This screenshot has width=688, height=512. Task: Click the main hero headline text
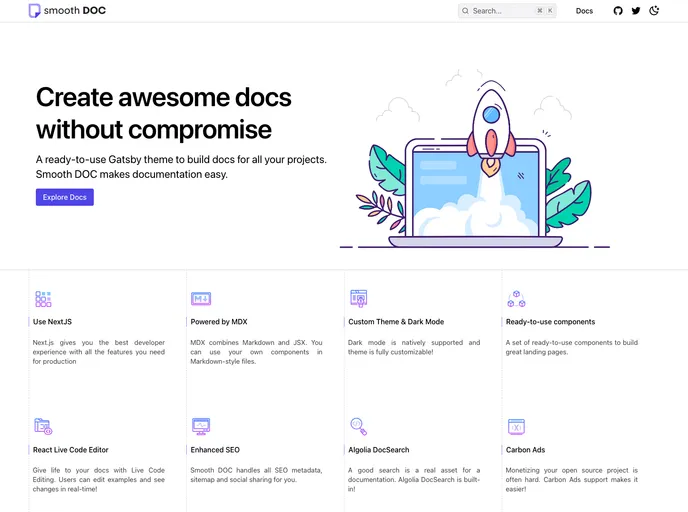coord(163,113)
